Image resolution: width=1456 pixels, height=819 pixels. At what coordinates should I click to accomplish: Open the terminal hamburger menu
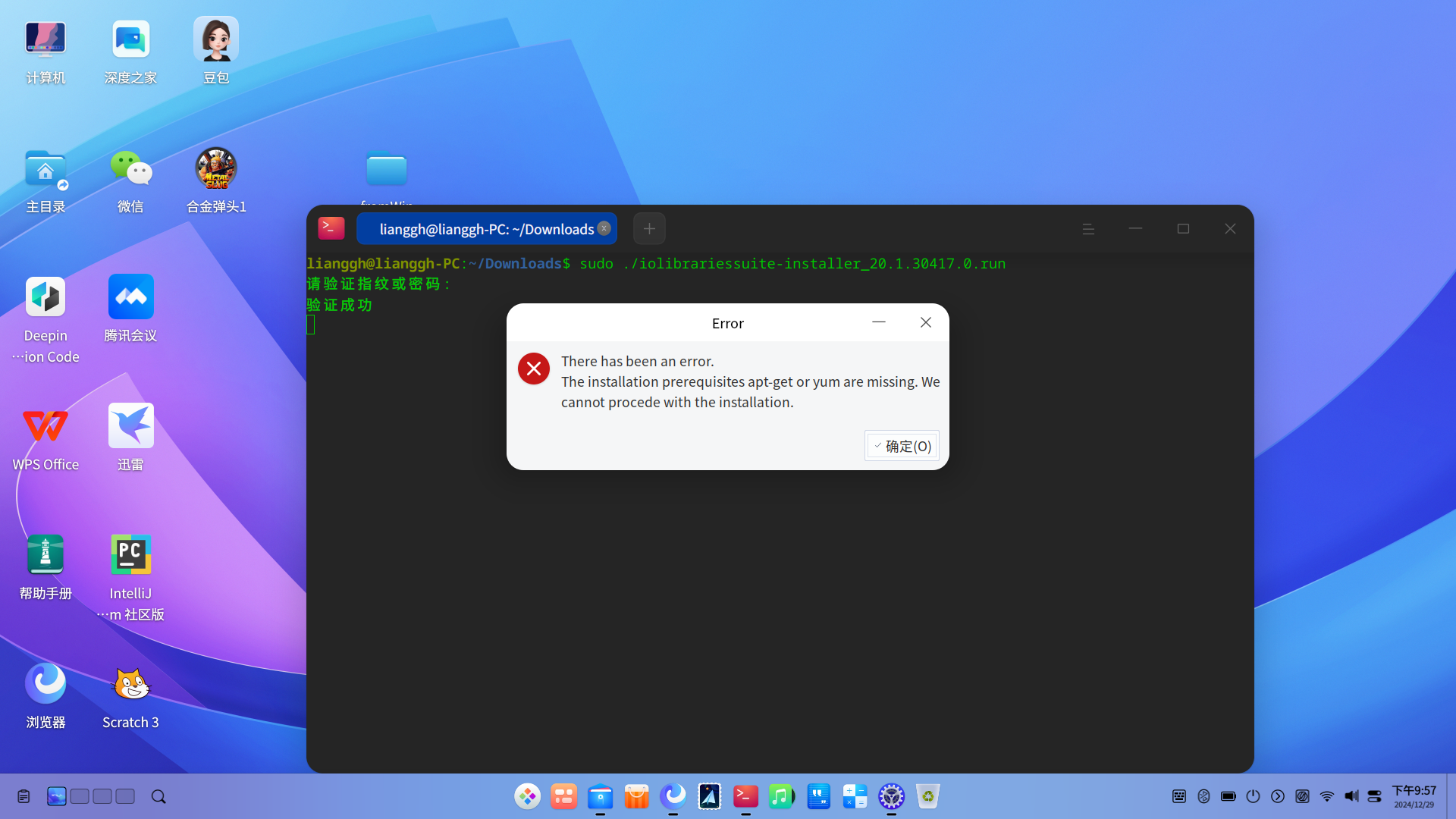click(1088, 229)
